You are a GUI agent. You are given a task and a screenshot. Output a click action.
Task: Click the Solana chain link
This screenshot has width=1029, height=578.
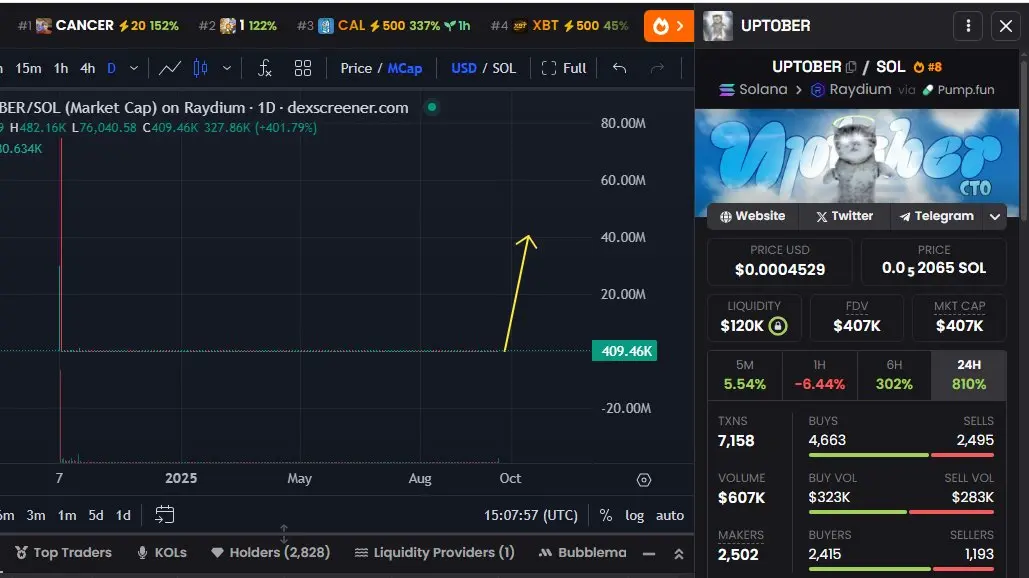pyautogui.click(x=753, y=89)
